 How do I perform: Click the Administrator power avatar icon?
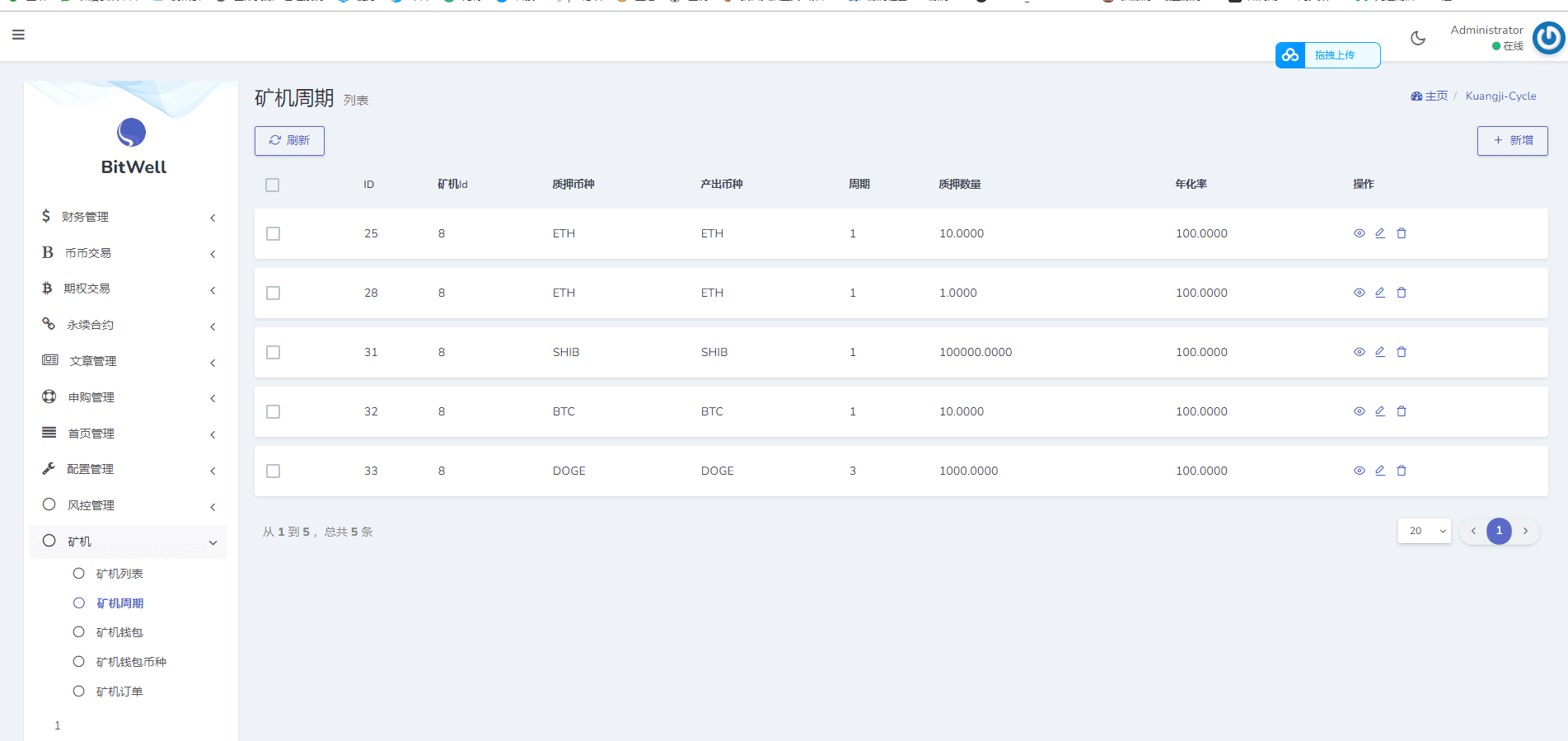[x=1548, y=38]
